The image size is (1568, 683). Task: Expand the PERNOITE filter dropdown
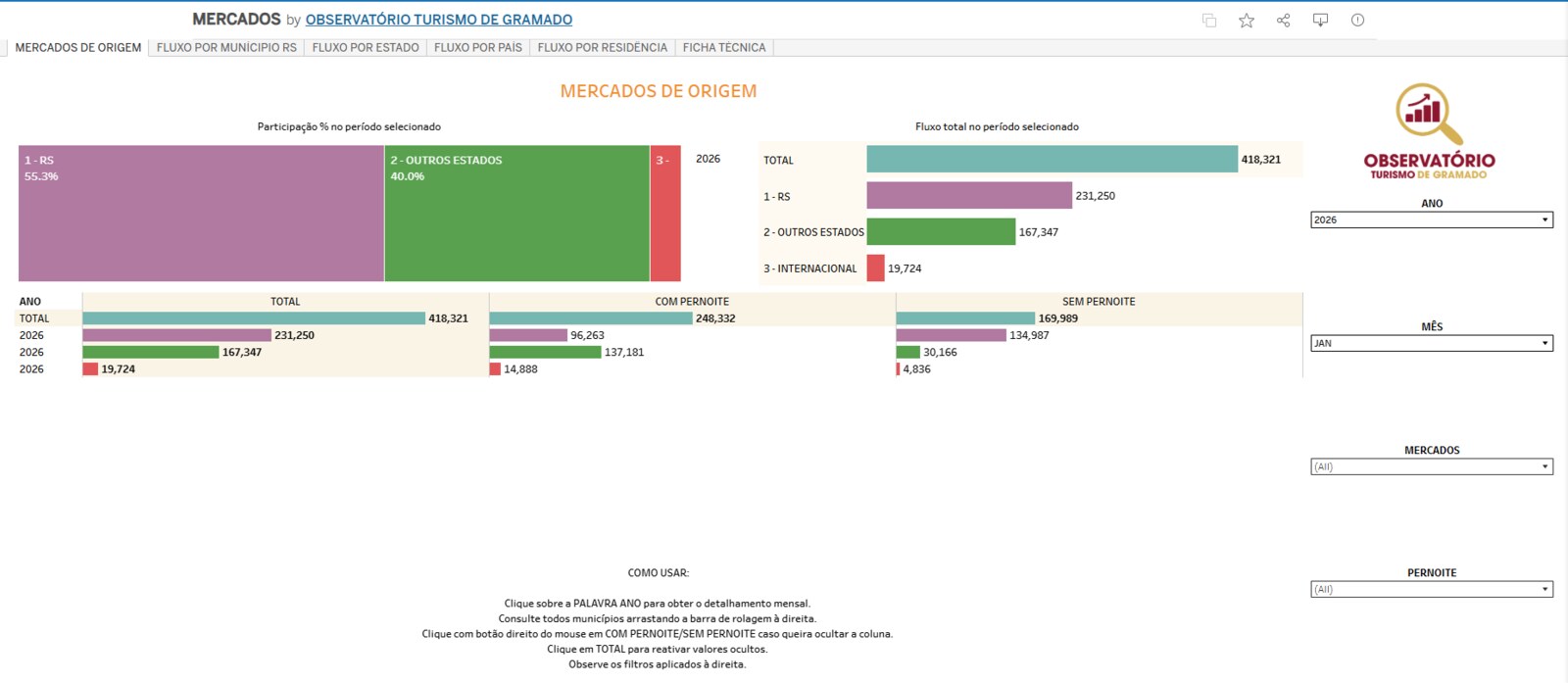point(1432,589)
